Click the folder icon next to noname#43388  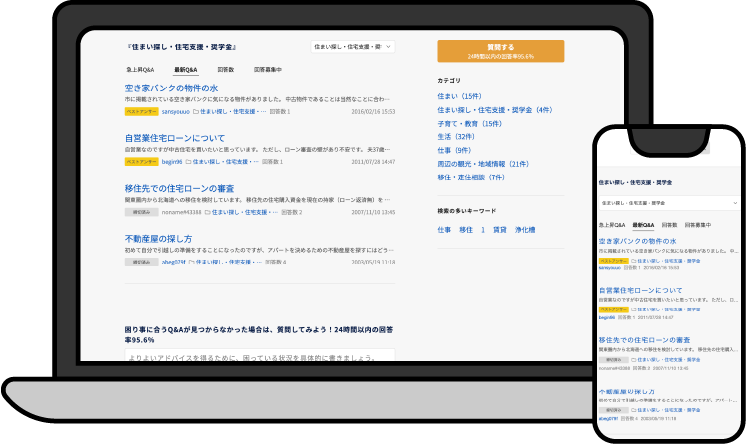(x=209, y=212)
